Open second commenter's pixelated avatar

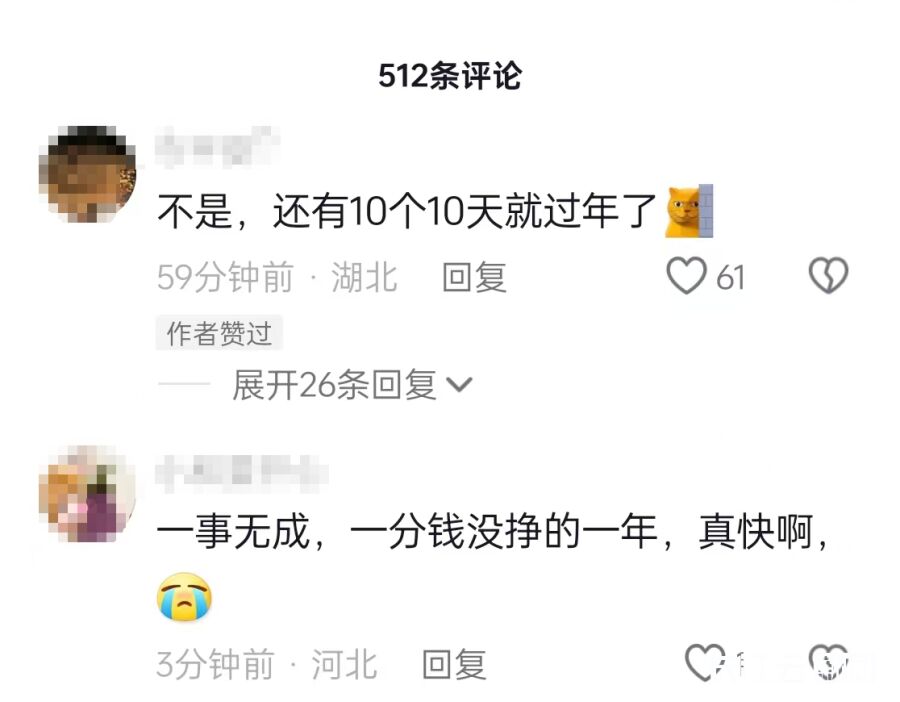pyautogui.click(x=87, y=494)
